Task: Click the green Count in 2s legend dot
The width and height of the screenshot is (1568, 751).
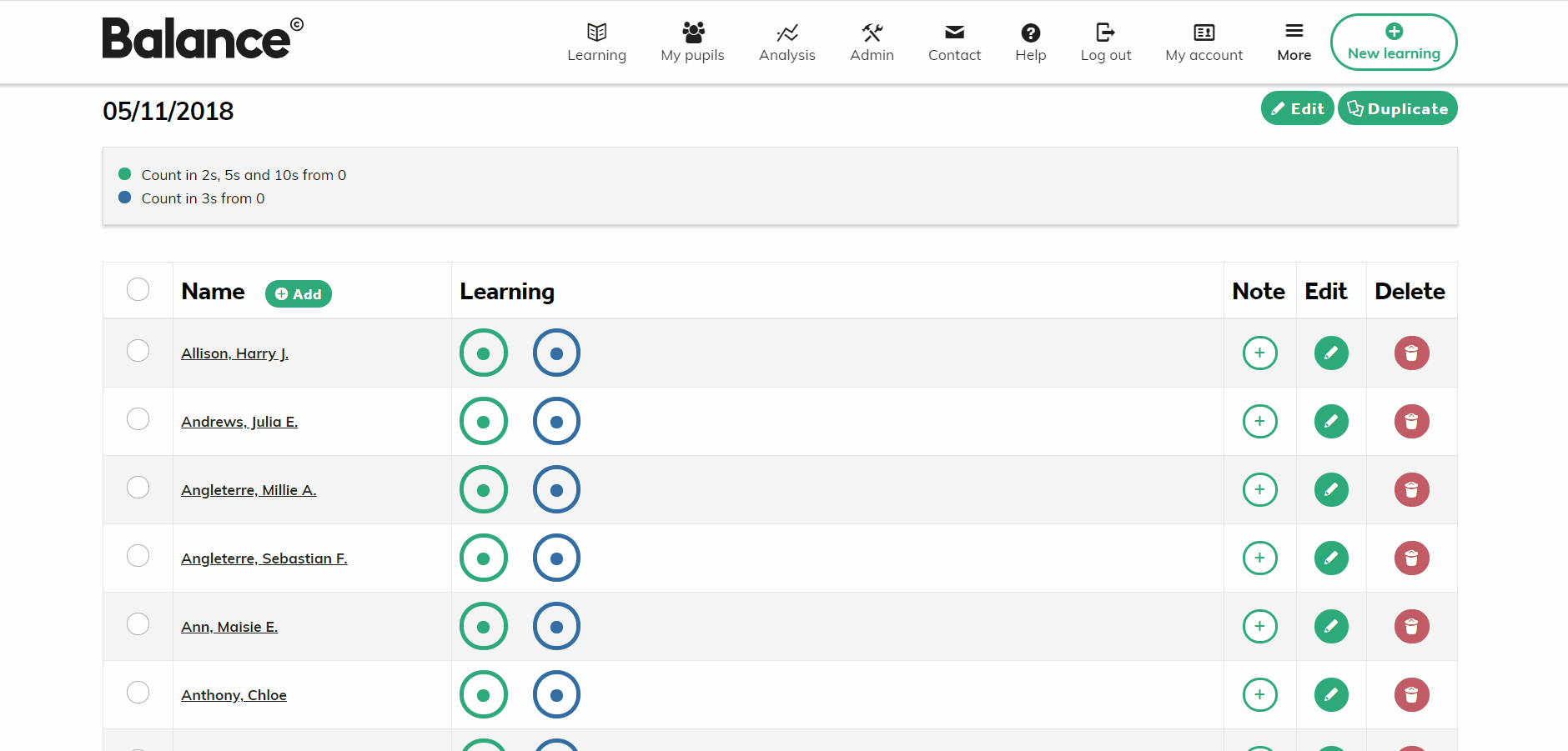Action: coord(125,174)
